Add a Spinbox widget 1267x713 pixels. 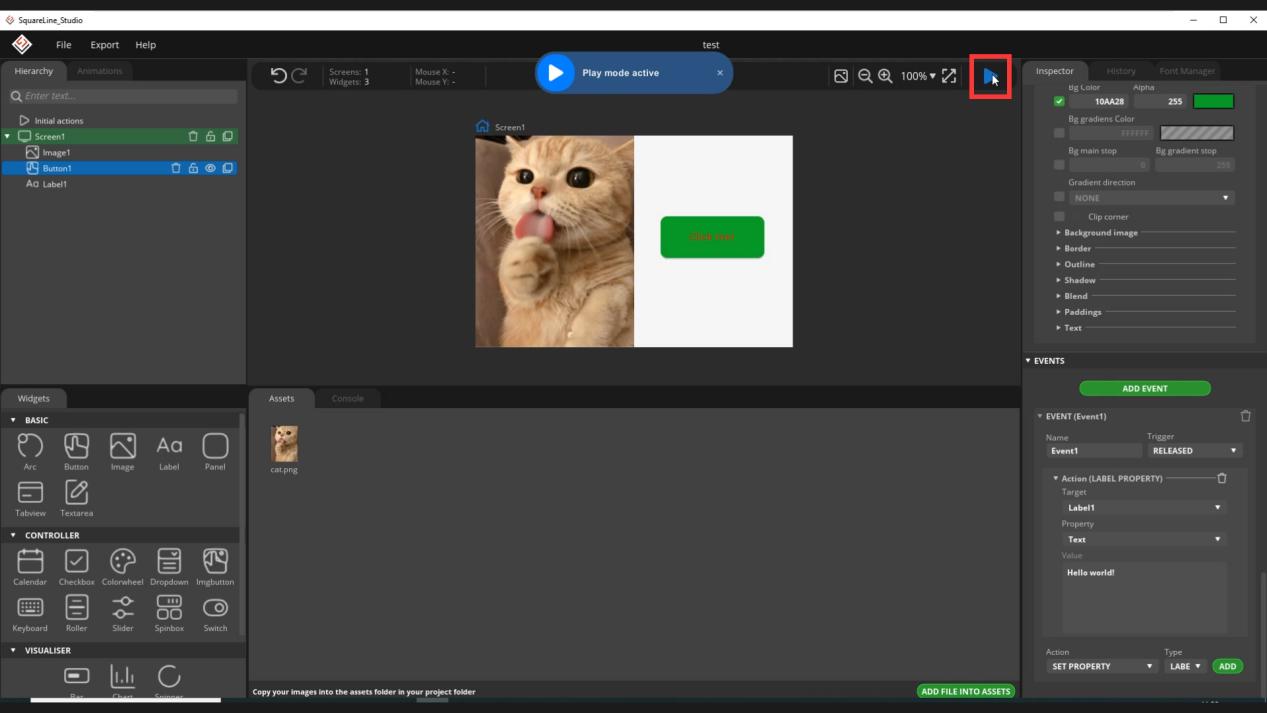tap(169, 613)
